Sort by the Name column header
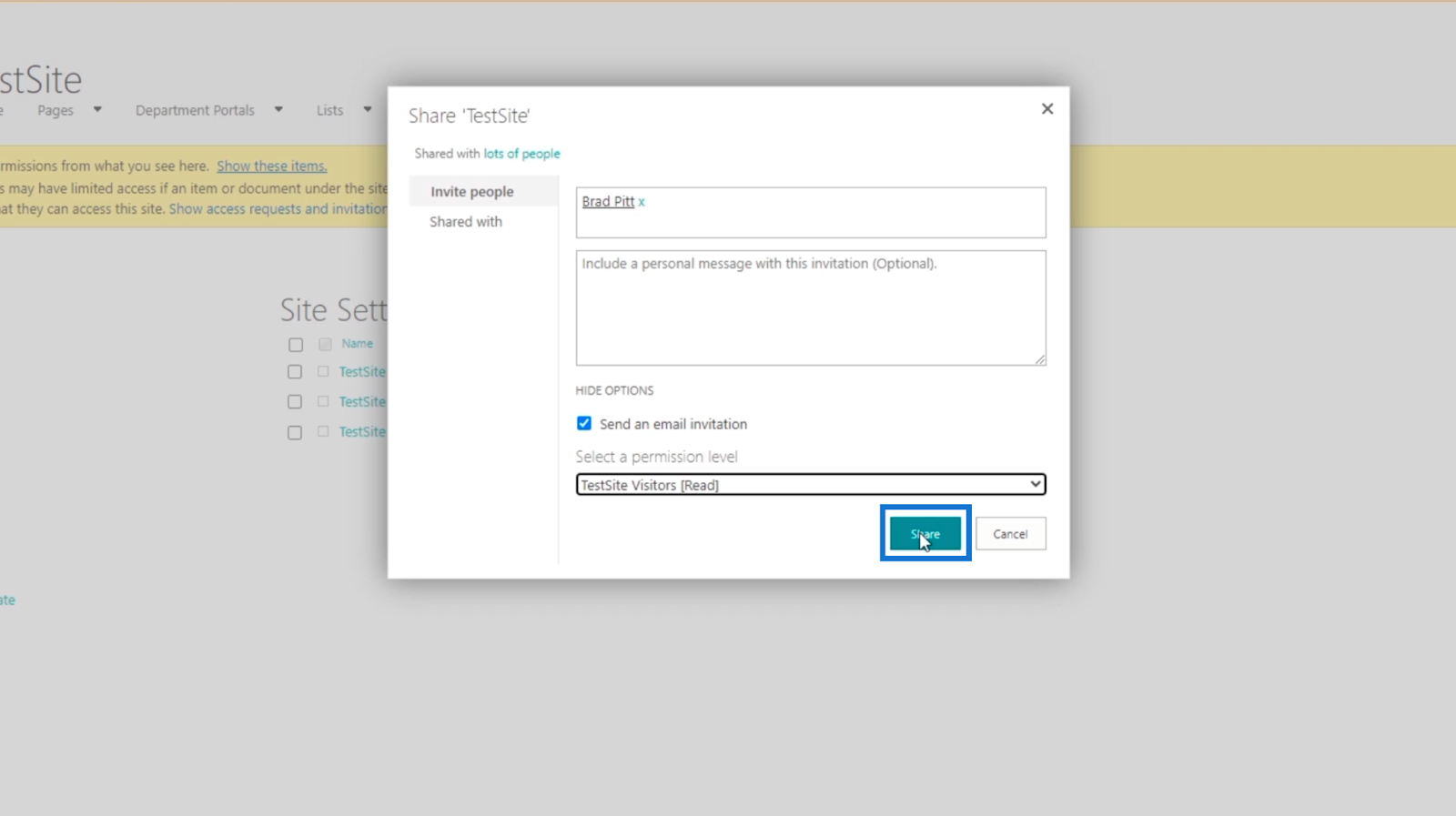 358,344
